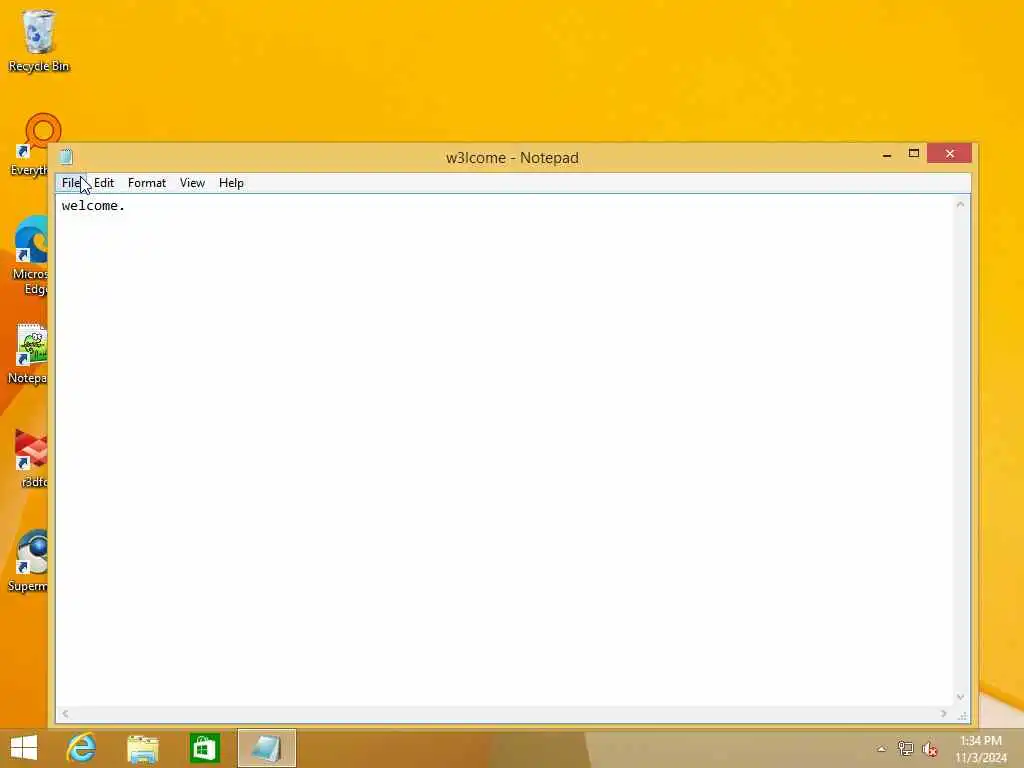Show hidden icons in system tray
This screenshot has width=1024, height=768.
pyautogui.click(x=882, y=749)
